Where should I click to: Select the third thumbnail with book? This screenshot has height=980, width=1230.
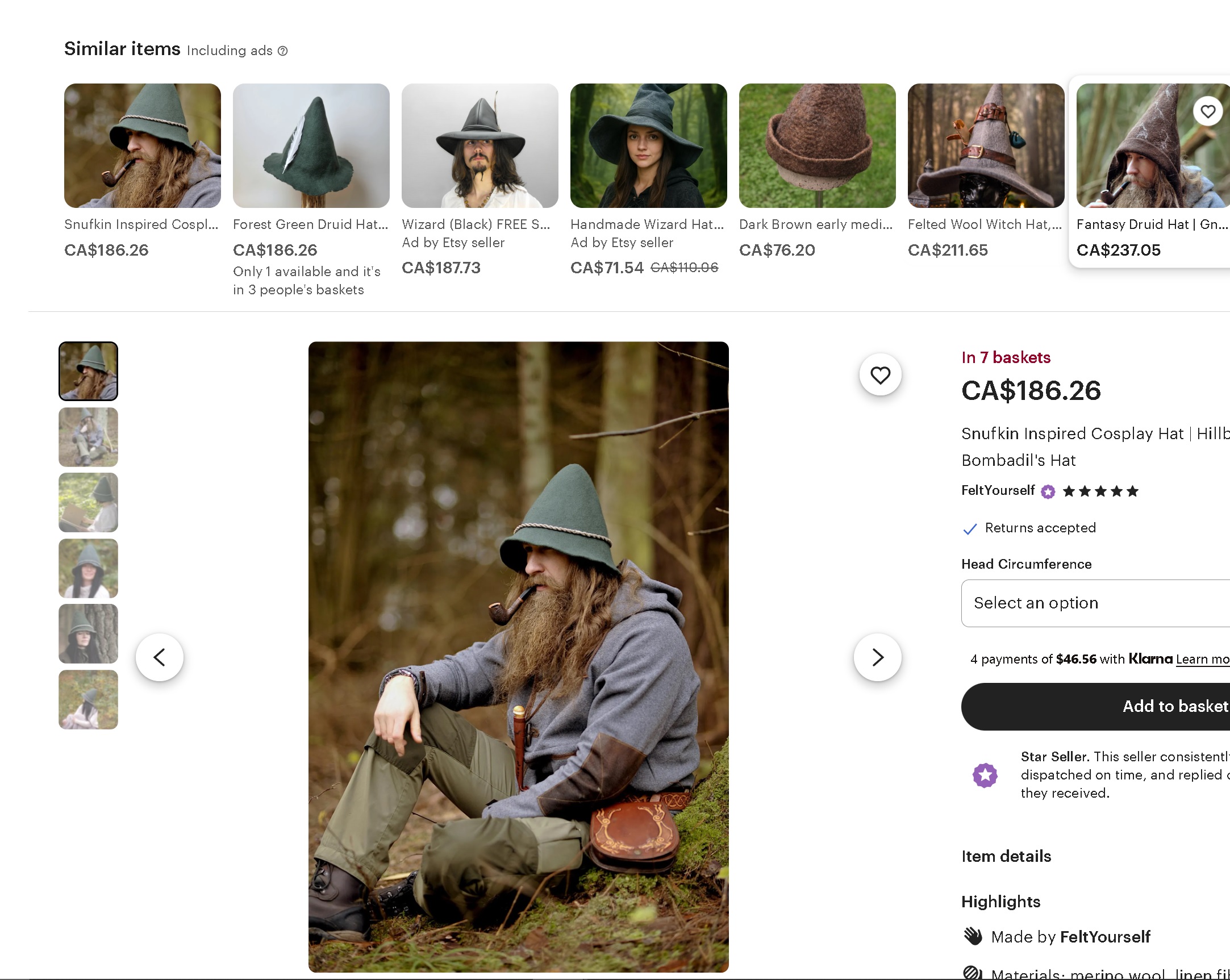pos(89,503)
